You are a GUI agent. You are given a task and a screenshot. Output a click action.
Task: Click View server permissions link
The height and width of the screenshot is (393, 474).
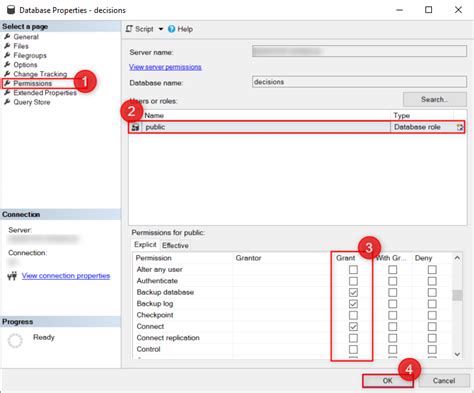[165, 67]
